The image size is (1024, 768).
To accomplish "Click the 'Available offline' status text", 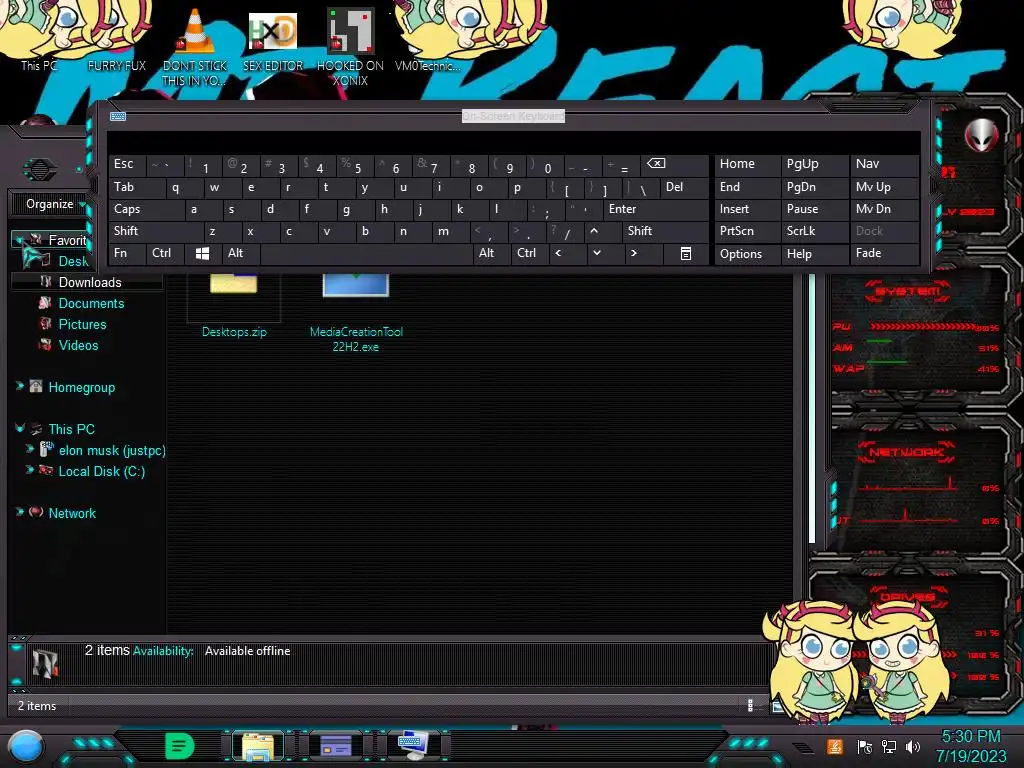I will click(x=248, y=651).
